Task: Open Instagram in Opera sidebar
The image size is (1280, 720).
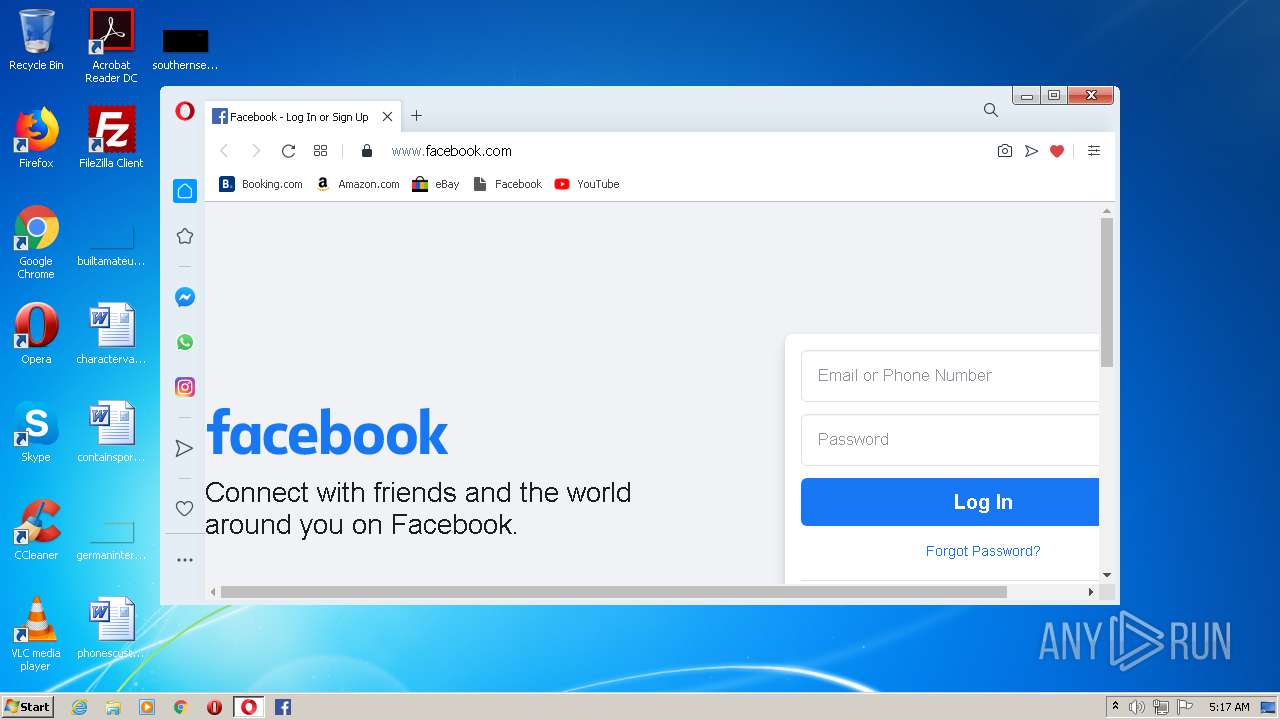Action: pyautogui.click(x=185, y=387)
